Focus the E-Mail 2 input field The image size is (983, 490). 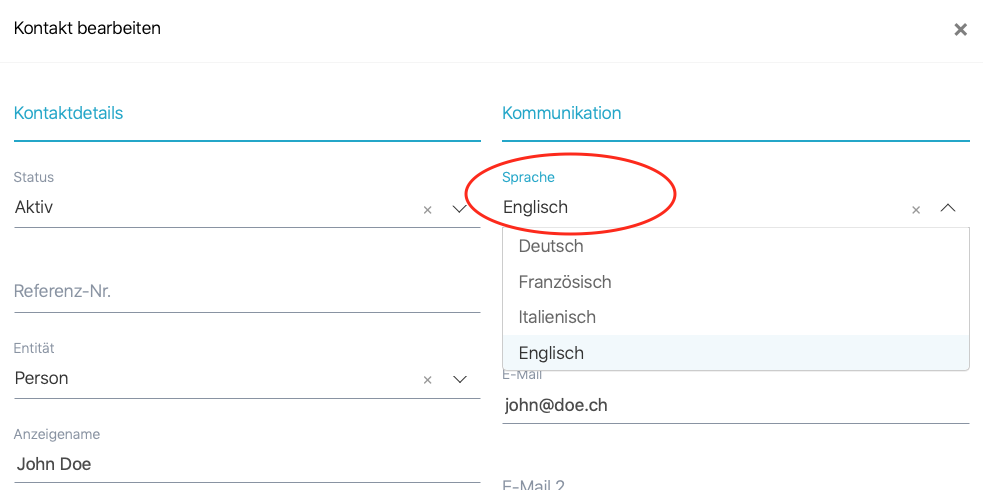coord(735,484)
